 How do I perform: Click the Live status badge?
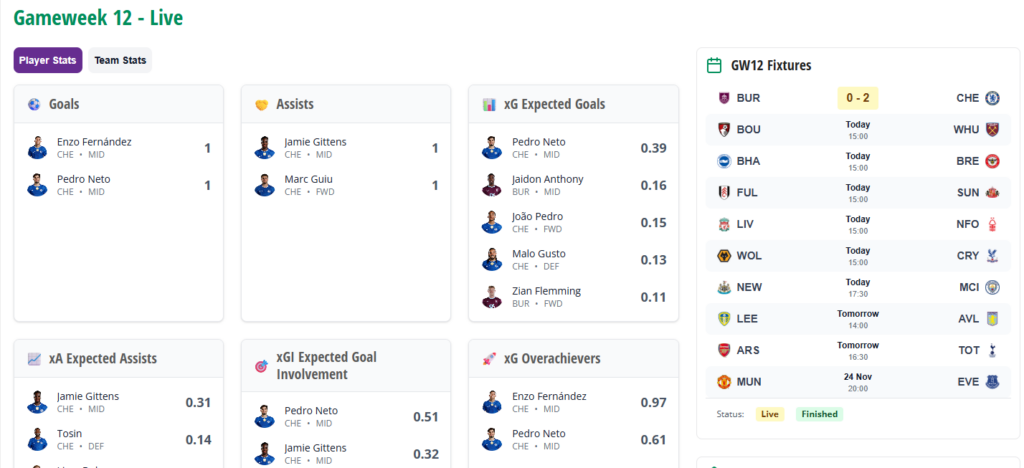[770, 414]
